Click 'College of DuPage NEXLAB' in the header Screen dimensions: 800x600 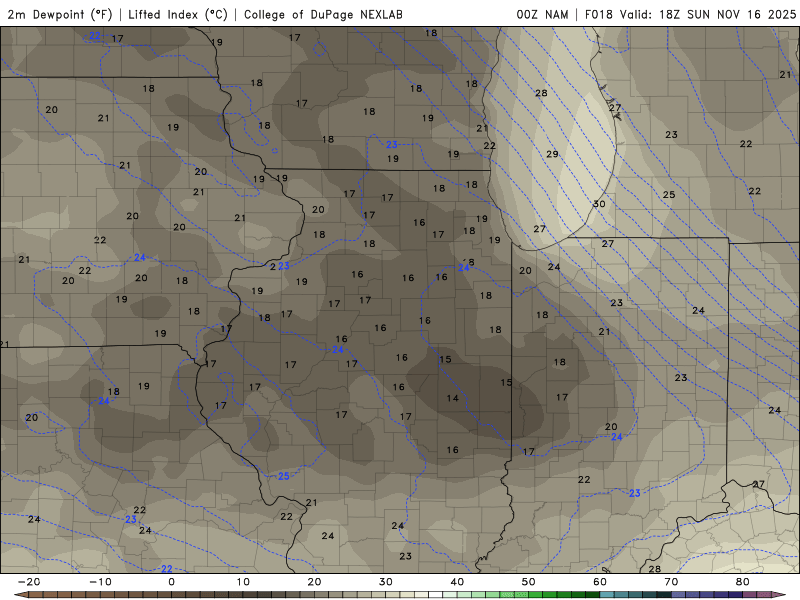[323, 14]
